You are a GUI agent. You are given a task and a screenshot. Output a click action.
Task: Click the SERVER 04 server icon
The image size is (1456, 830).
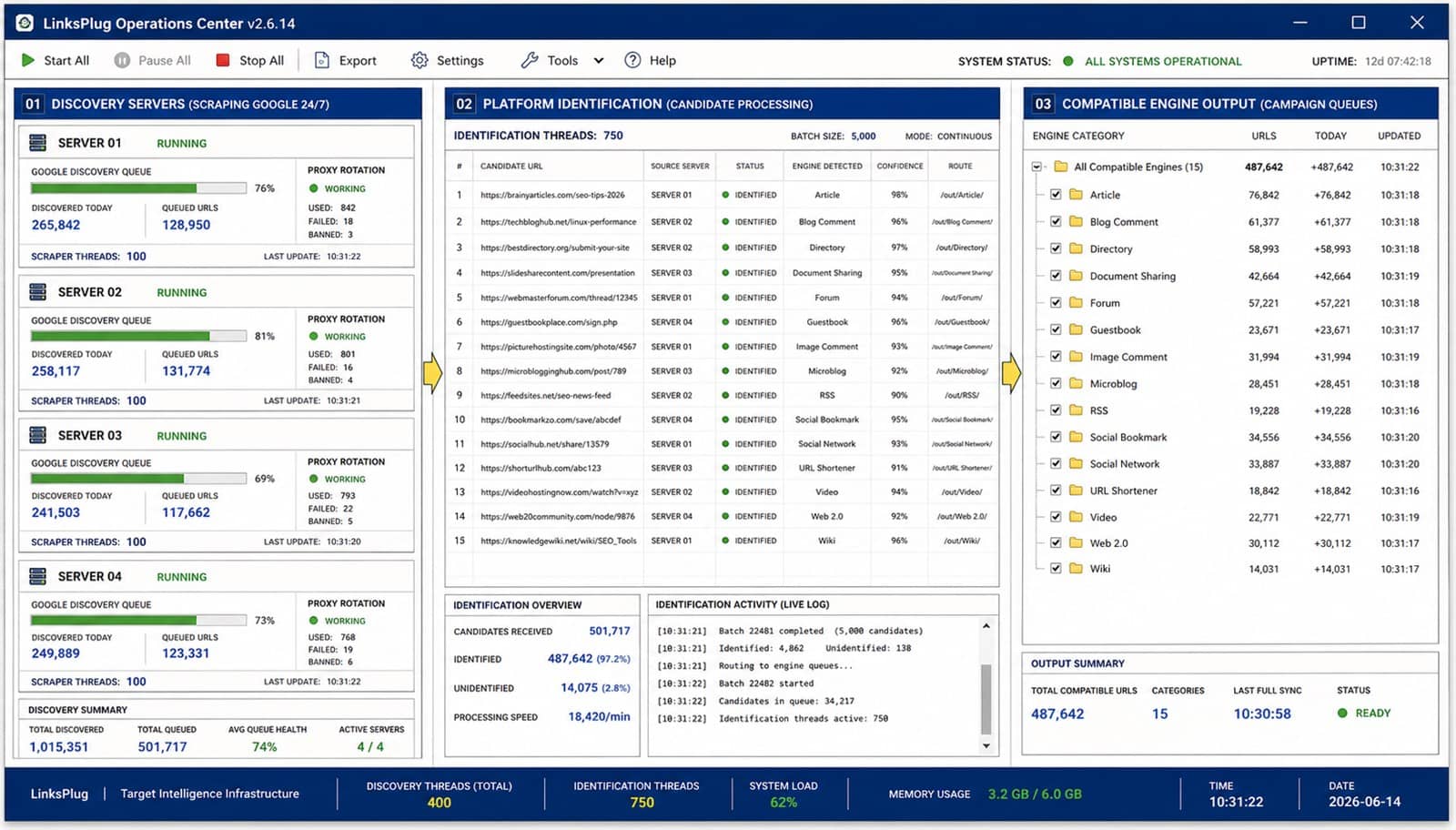click(38, 576)
